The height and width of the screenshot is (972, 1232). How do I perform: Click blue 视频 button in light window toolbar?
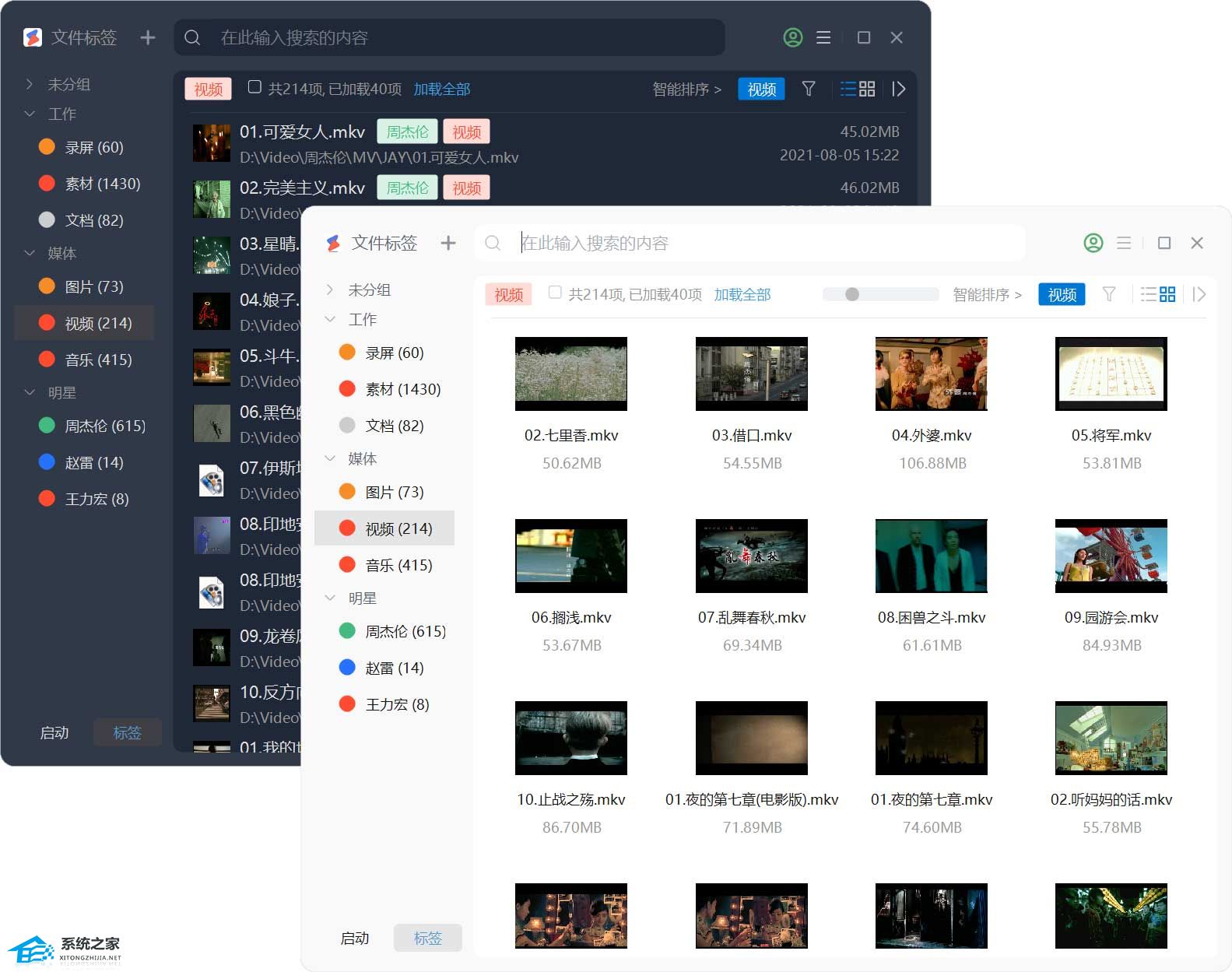1062,295
